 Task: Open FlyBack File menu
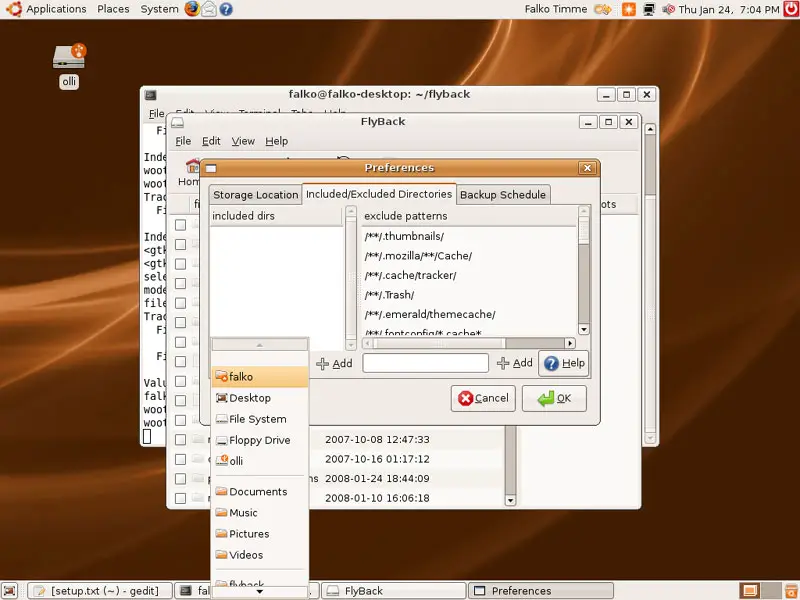183,141
